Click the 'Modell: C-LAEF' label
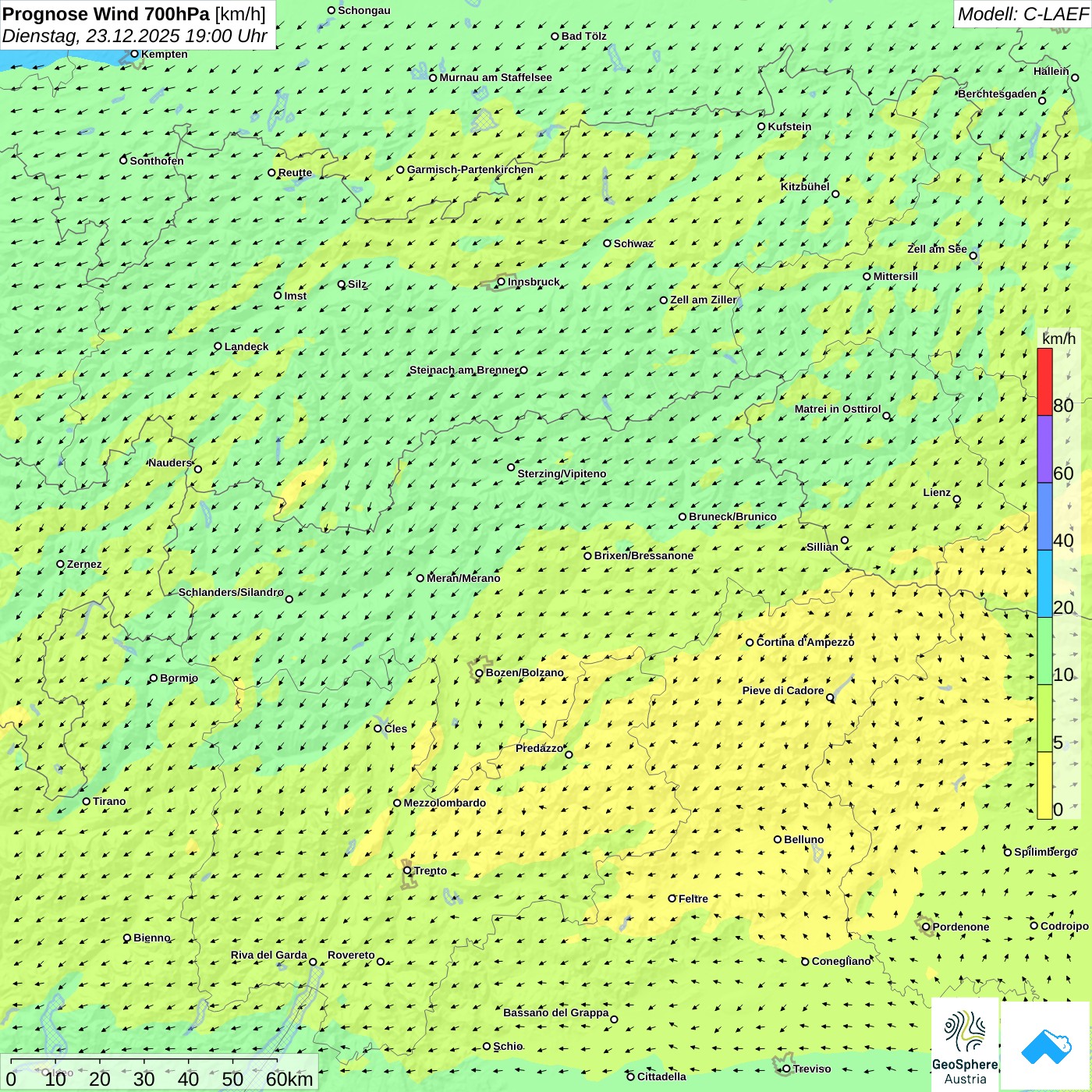1092x1092 pixels. 1023,14
